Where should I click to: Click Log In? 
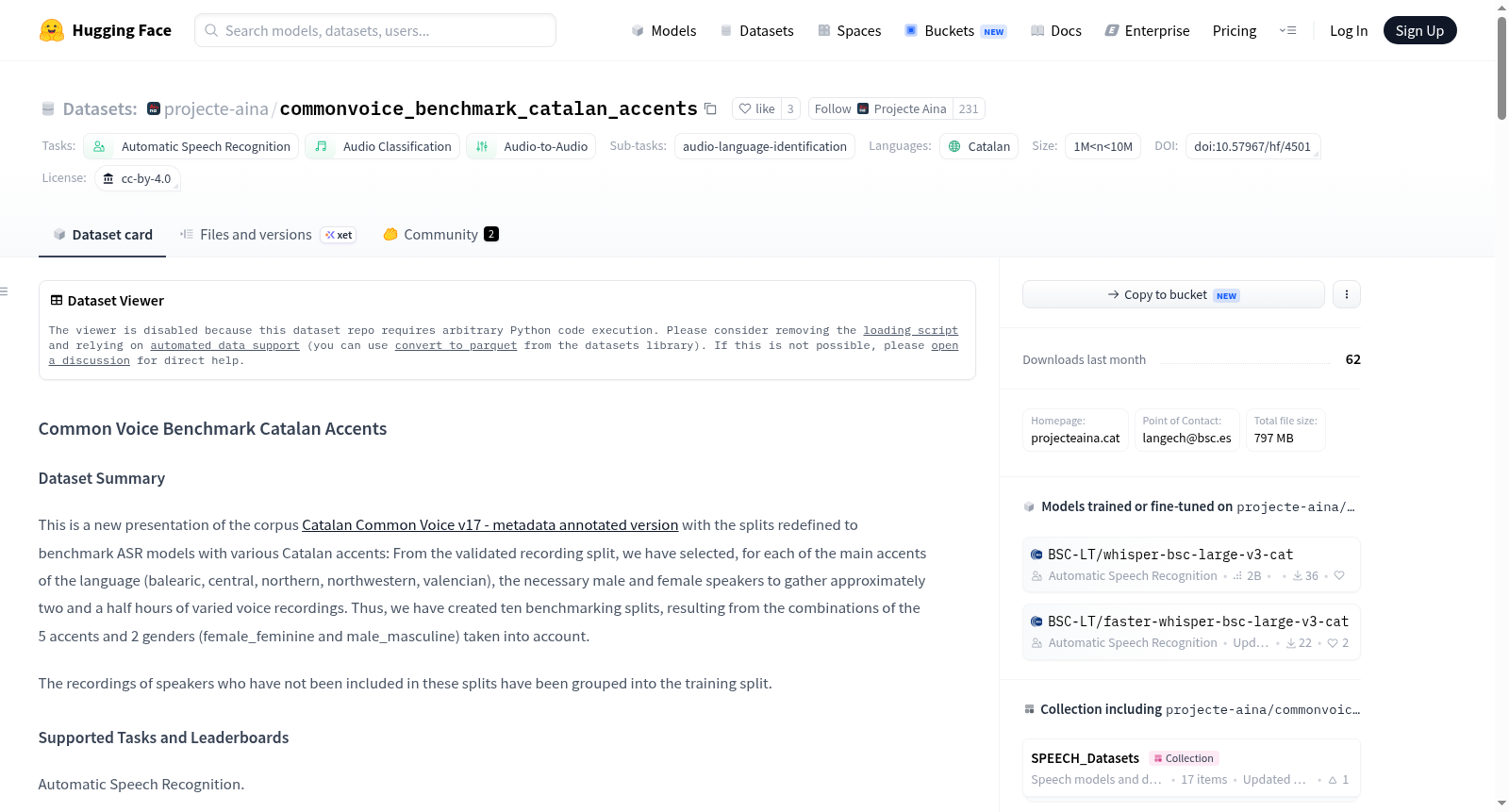click(x=1349, y=31)
